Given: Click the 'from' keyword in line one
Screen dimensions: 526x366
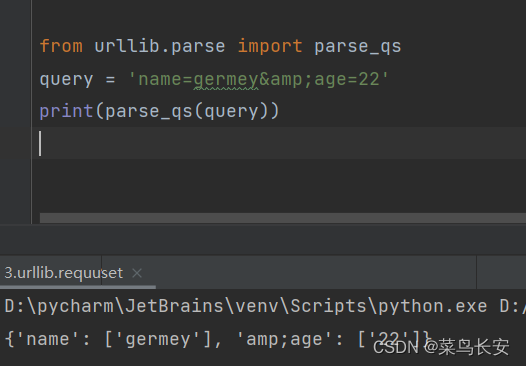Looking at the screenshot, I should [61, 46].
